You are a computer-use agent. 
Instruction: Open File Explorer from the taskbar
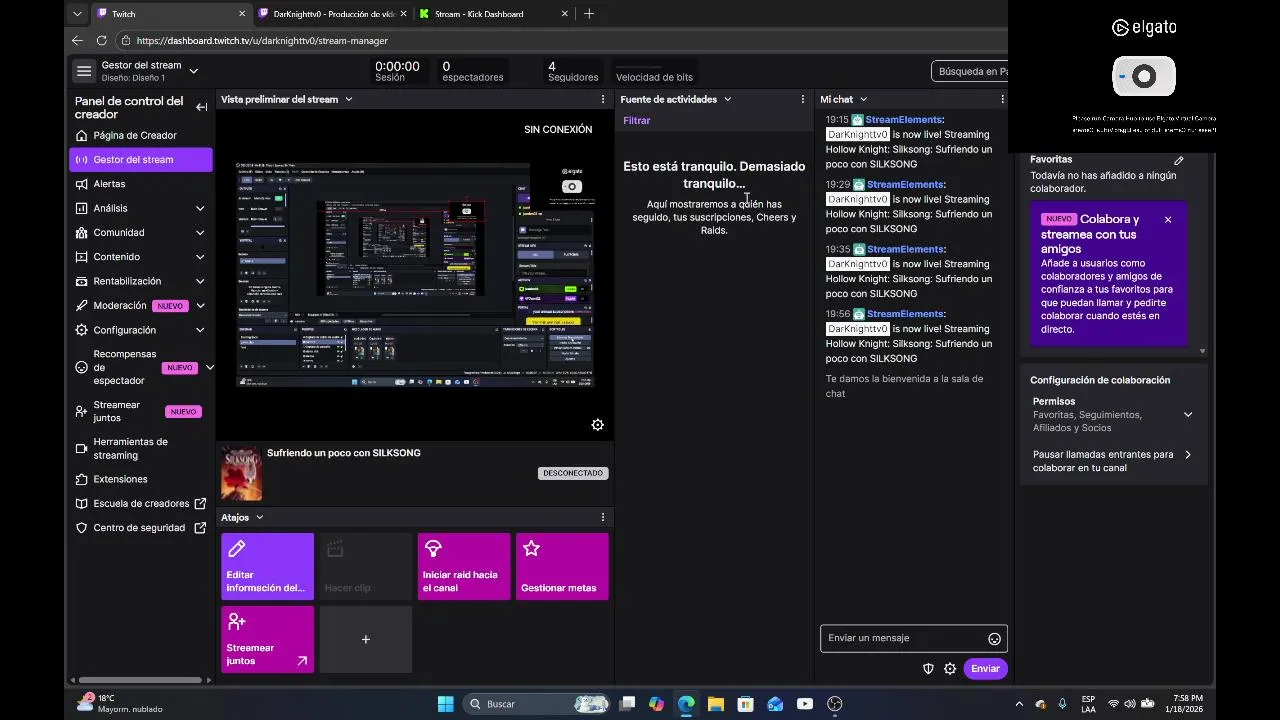[716, 704]
